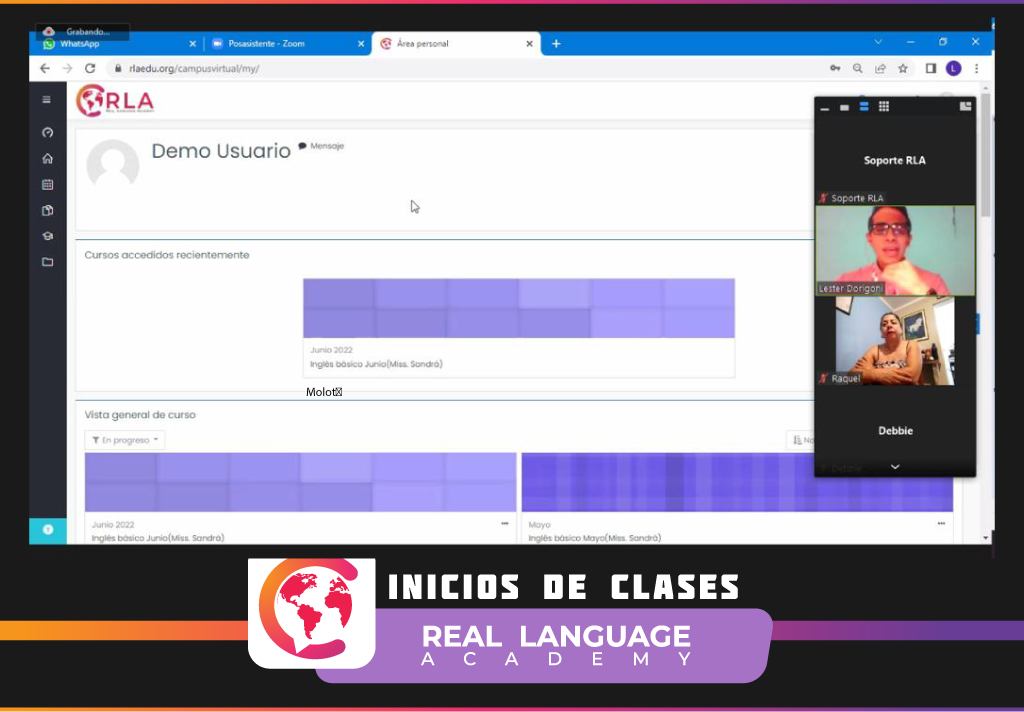Screen dimensions: 1024x712
Task: Click the teal info button at sidebar bottom
Action: pos(48,530)
